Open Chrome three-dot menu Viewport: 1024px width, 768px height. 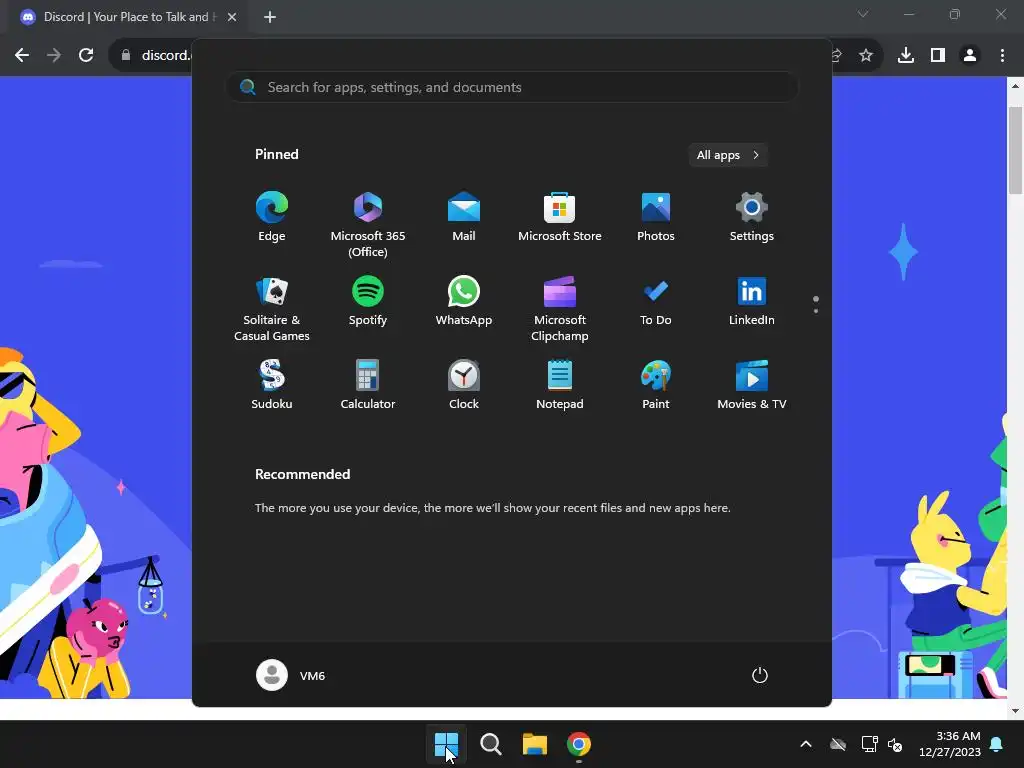point(1002,55)
